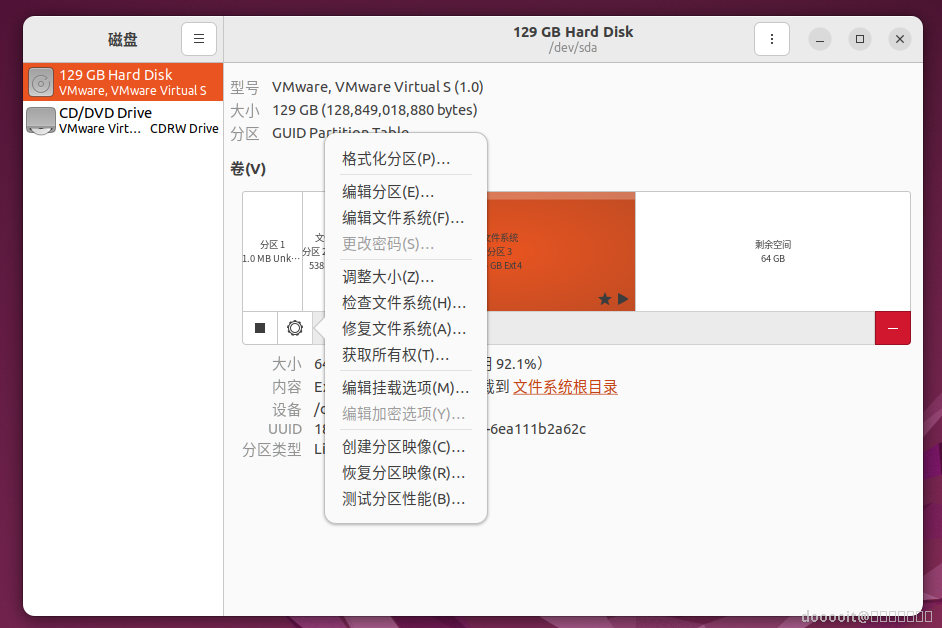Minimize the Disks window
This screenshot has height=628, width=942.
[819, 39]
